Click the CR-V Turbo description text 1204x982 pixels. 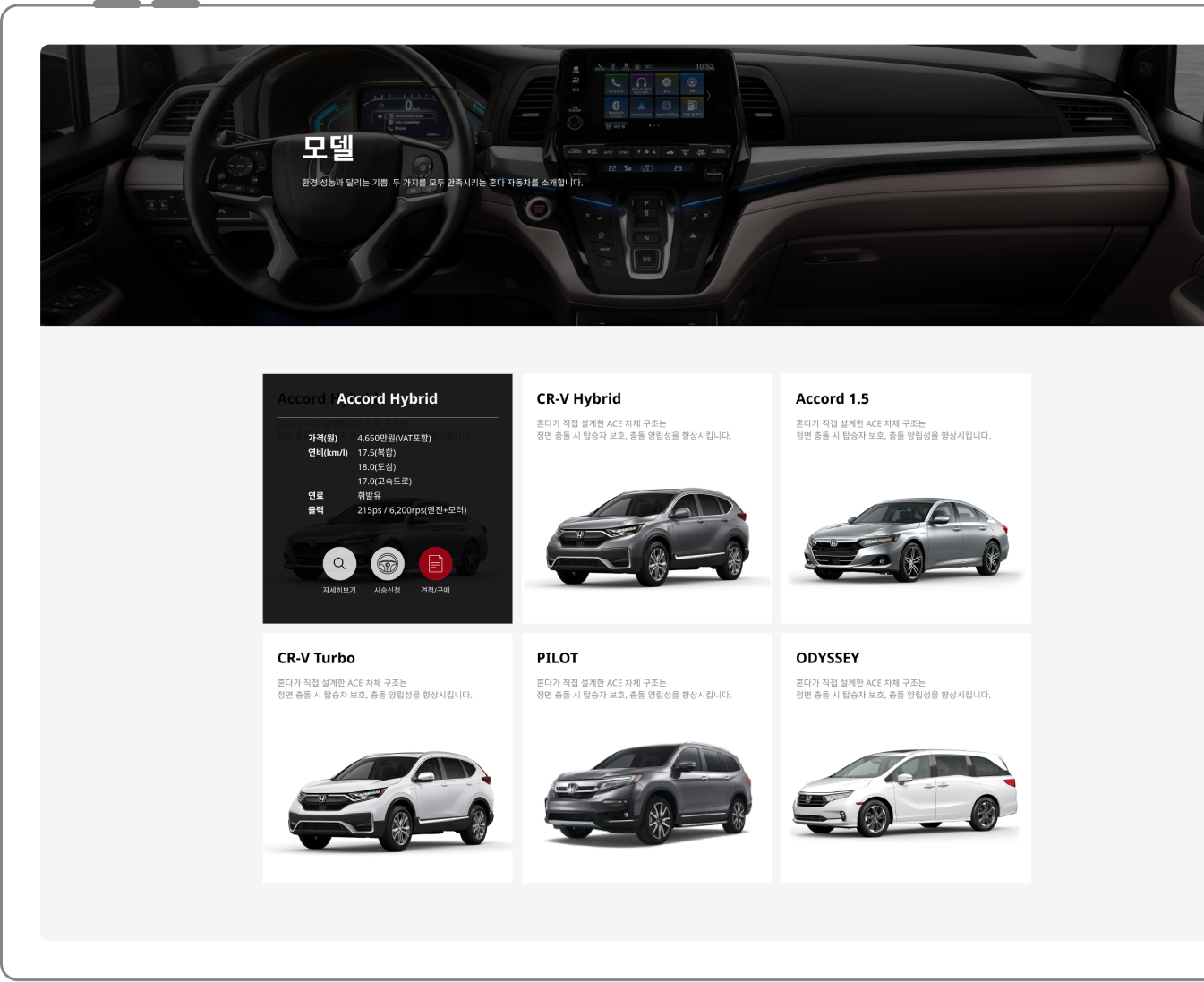(375, 688)
